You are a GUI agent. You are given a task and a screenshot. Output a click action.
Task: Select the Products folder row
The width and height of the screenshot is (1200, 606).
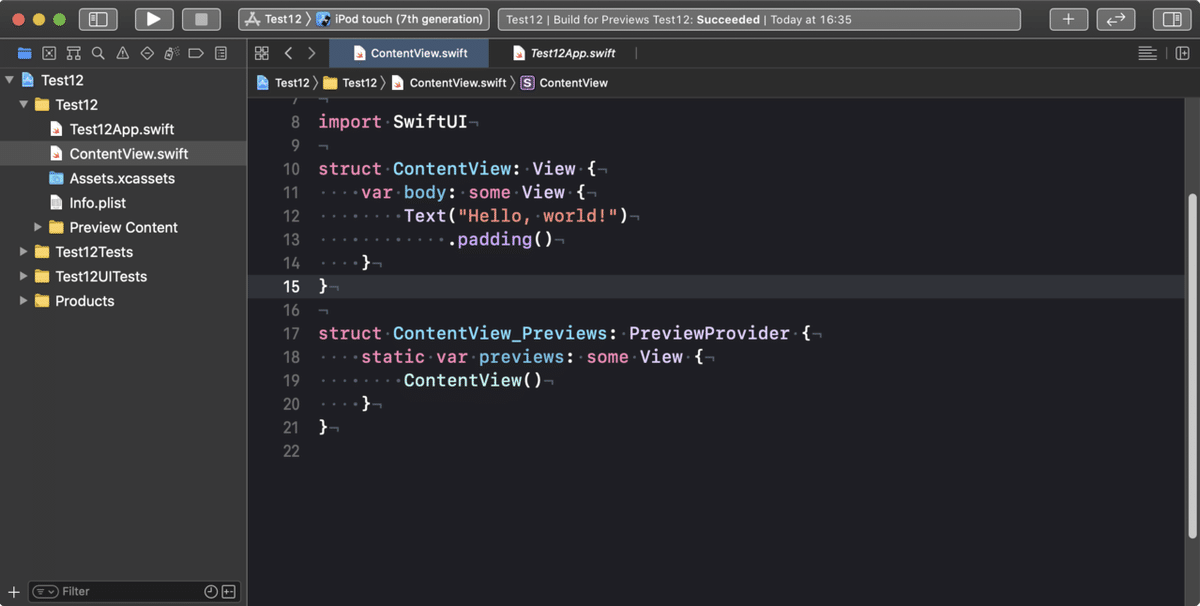[123, 301]
